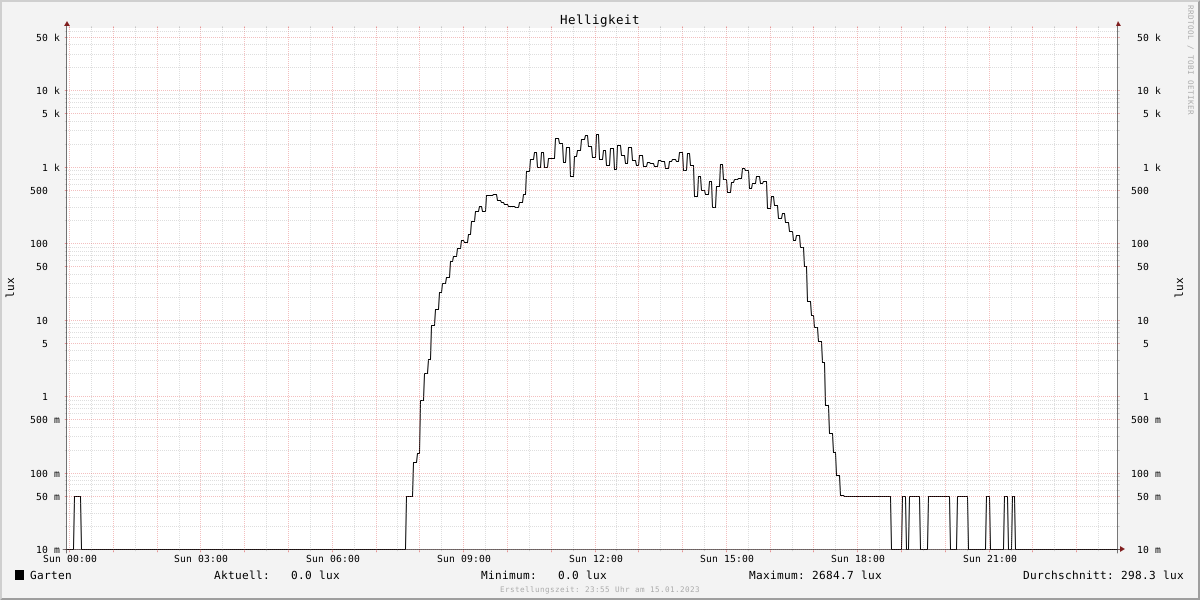Select the "Garten" legend label

click(51, 575)
